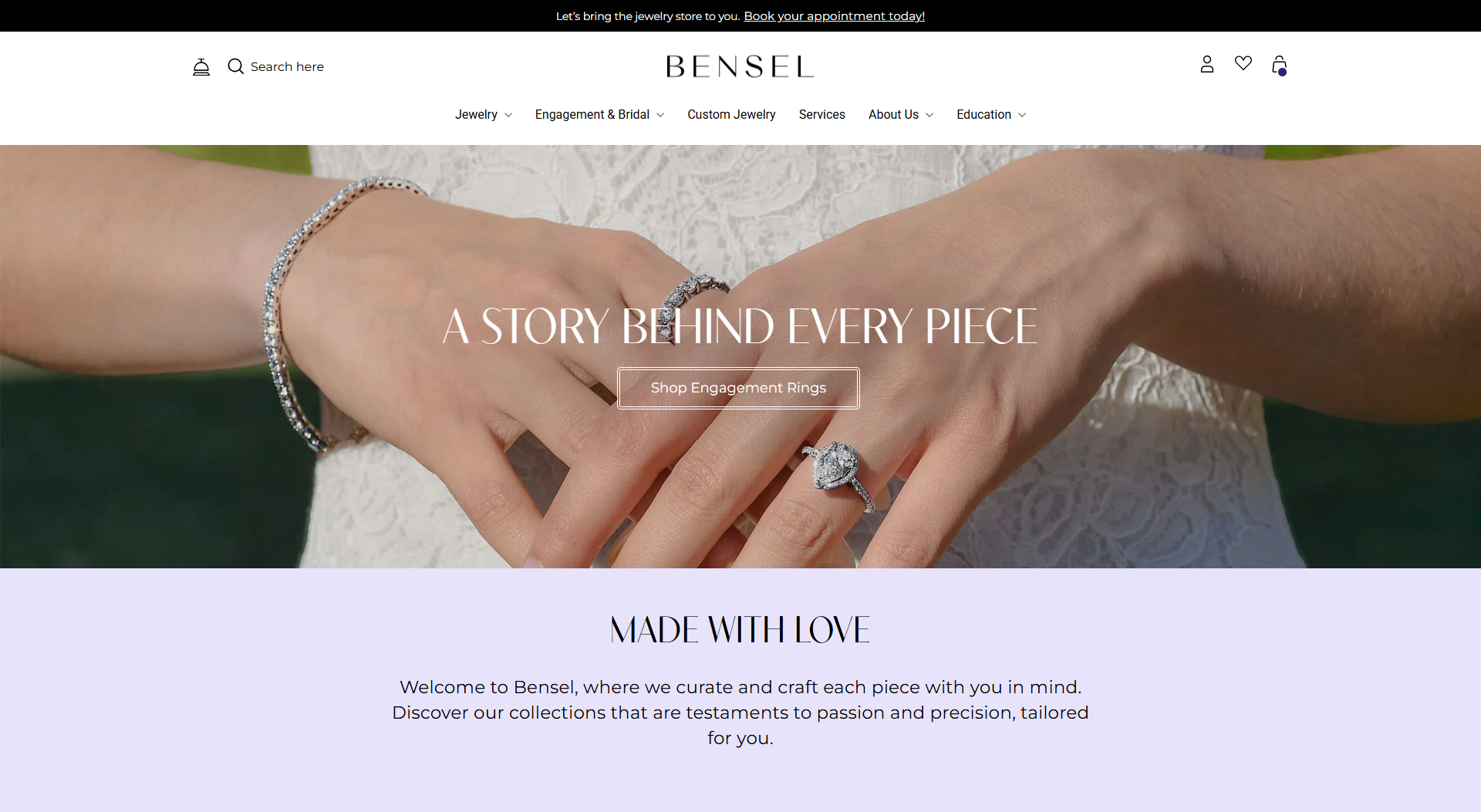Expand the Jewelry dropdown chevron
1481x812 pixels.
click(x=508, y=115)
